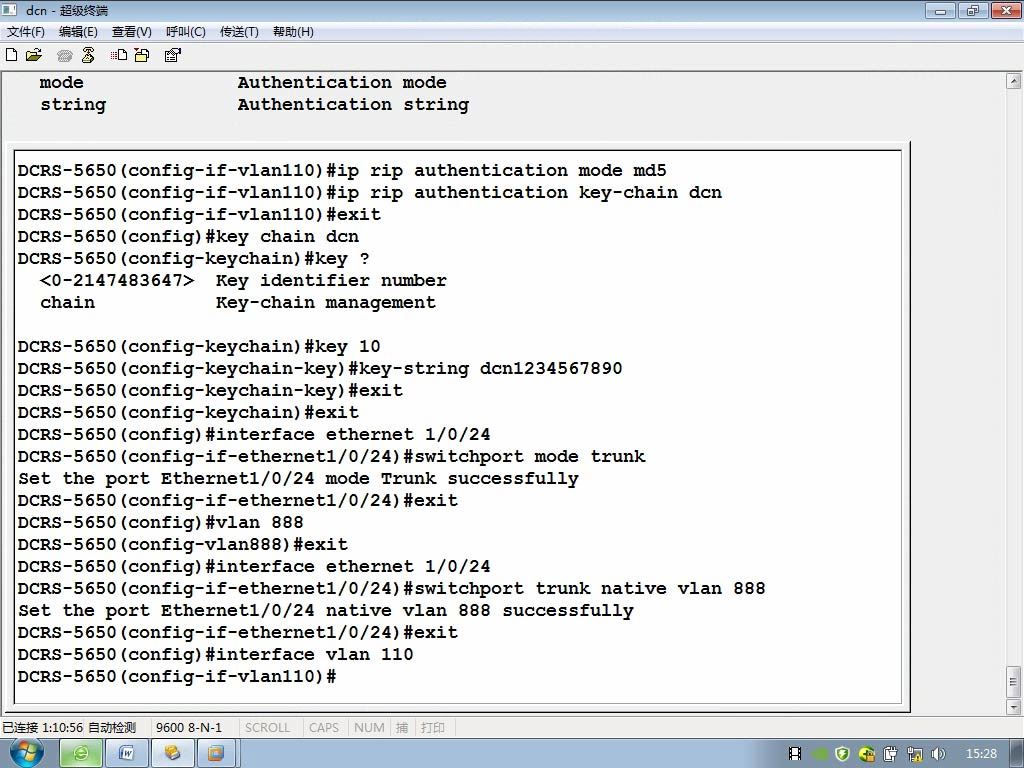
Task: Click the power plug tray icon
Action: point(891,754)
